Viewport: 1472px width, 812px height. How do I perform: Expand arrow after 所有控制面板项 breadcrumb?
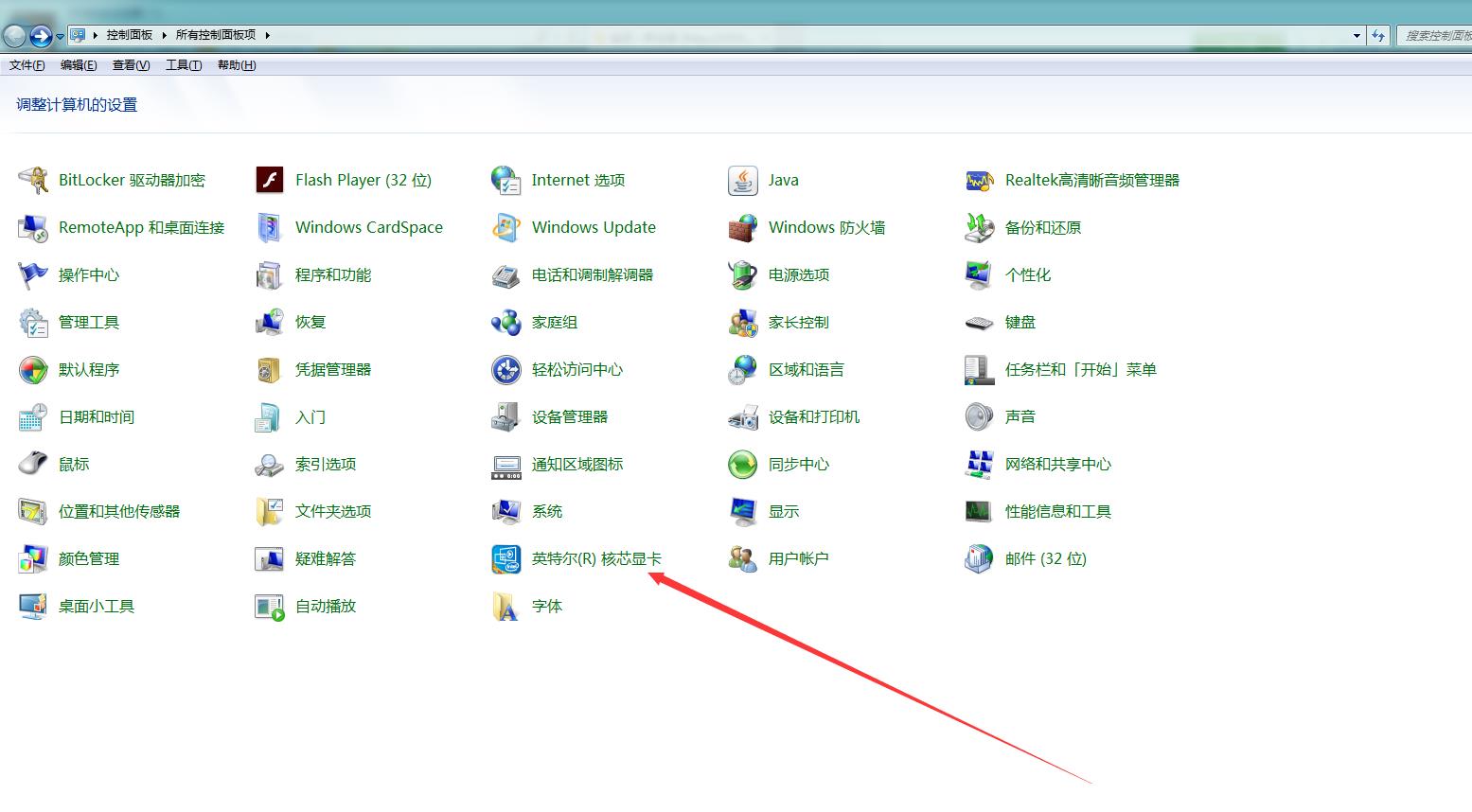(267, 35)
